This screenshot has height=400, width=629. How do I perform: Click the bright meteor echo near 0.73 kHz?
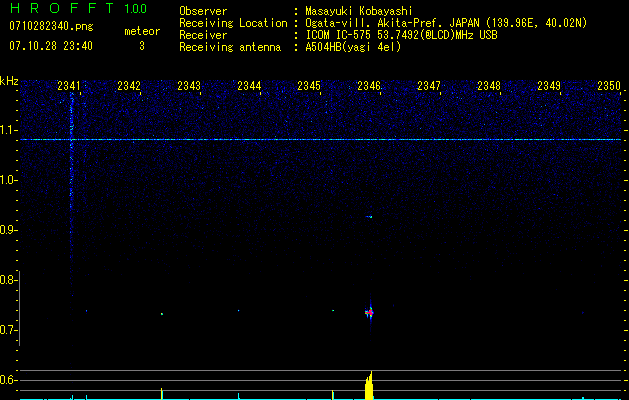[369, 313]
